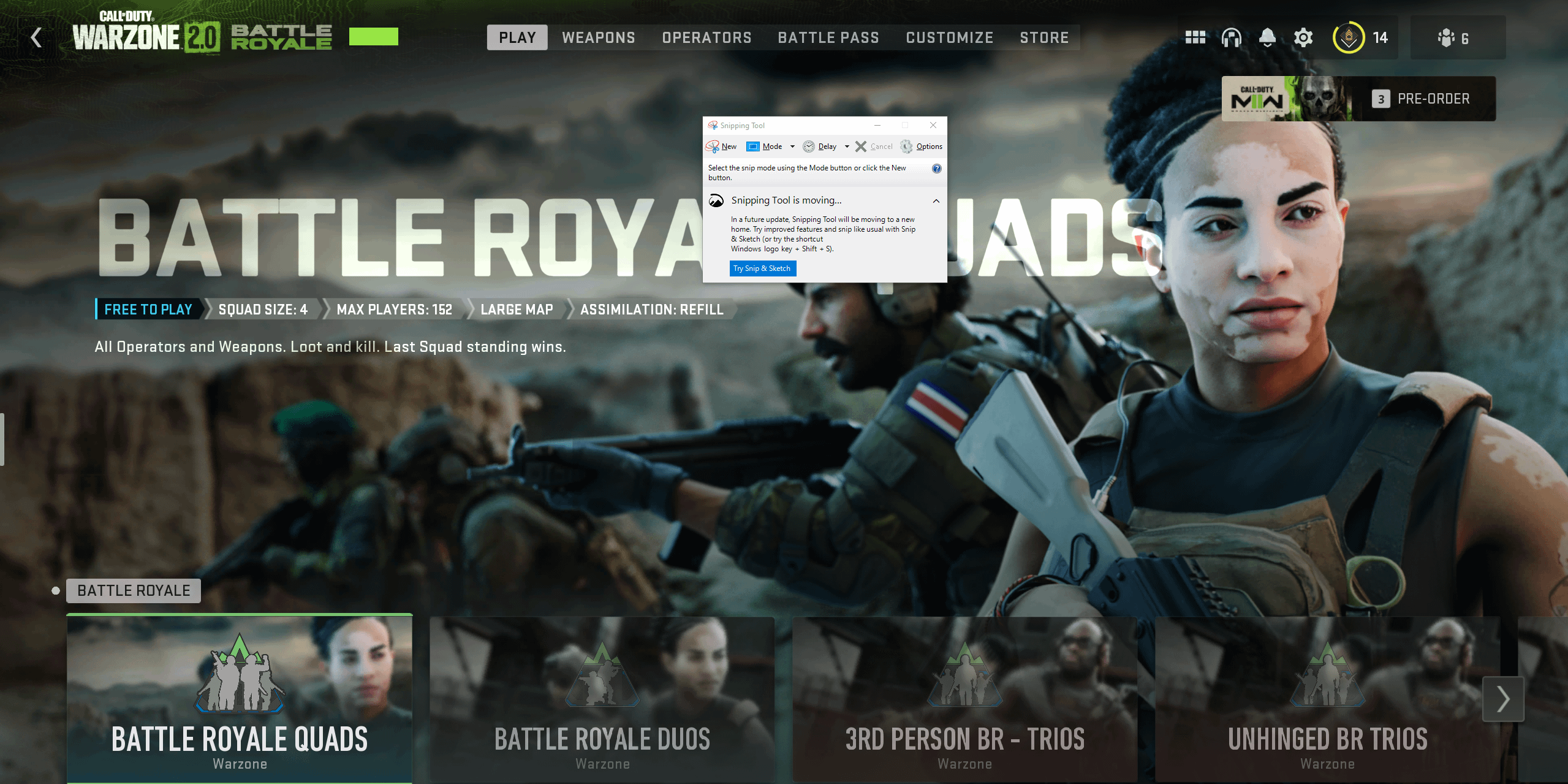
Task: Select the Battle Royale Duos mode card
Action: [x=602, y=699]
